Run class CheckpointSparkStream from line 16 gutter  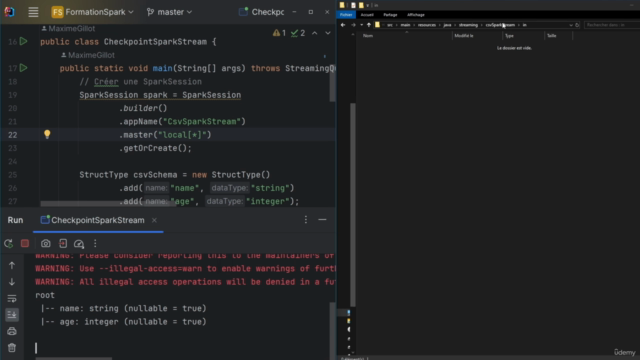tap(24, 41)
